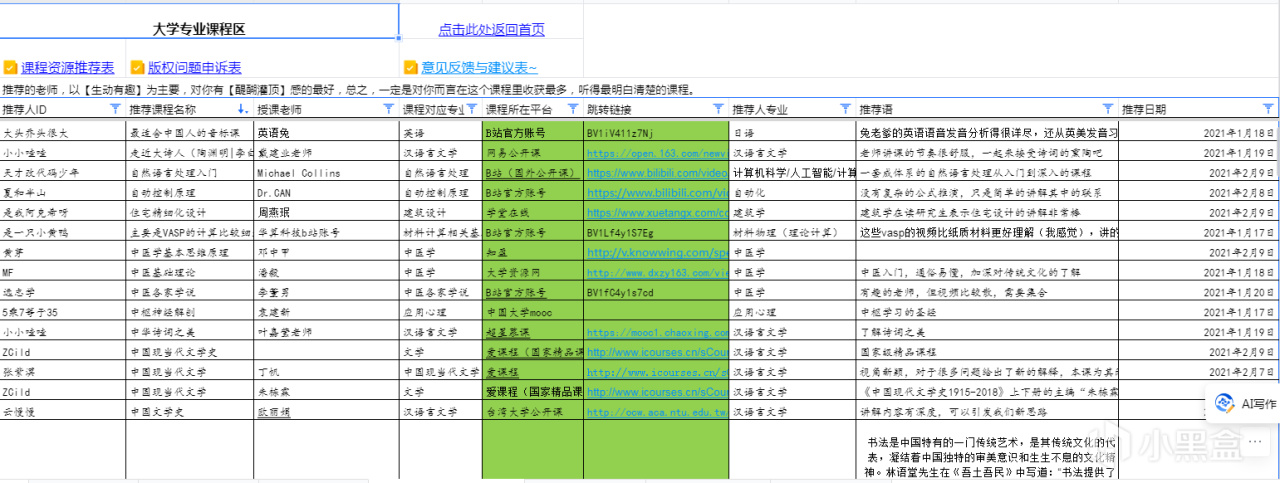
Task: Open the 课程资源推荐表 link
Action: (68, 68)
